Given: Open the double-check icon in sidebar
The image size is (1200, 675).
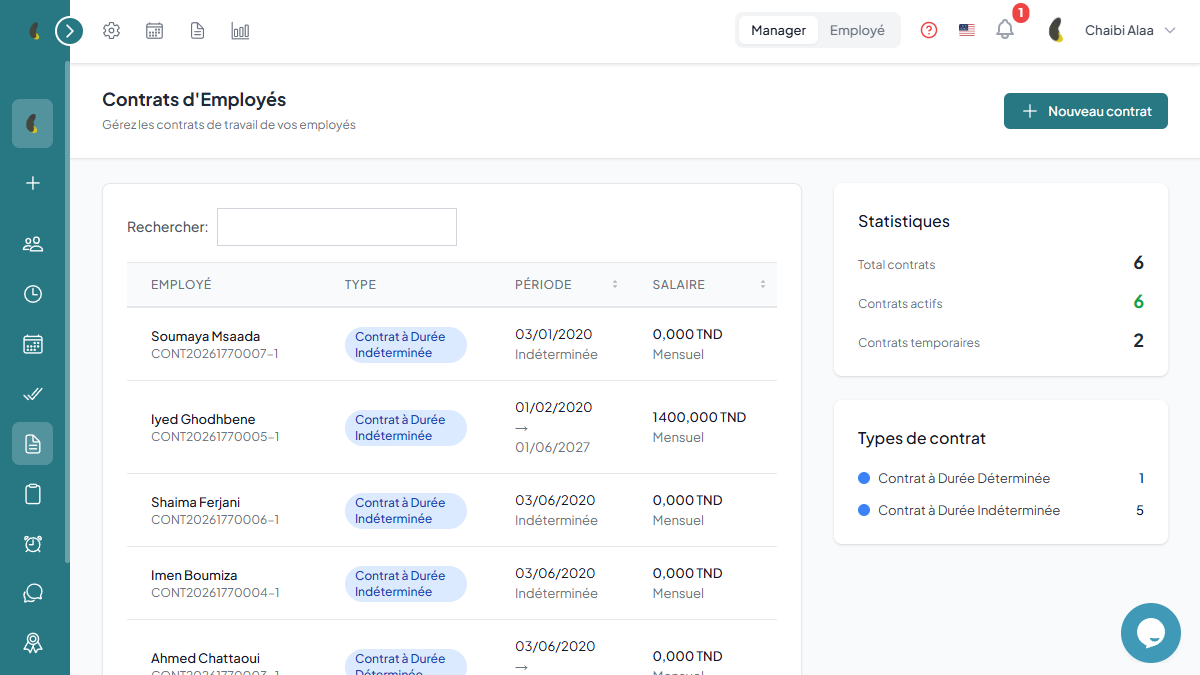Looking at the screenshot, I should tap(33, 394).
